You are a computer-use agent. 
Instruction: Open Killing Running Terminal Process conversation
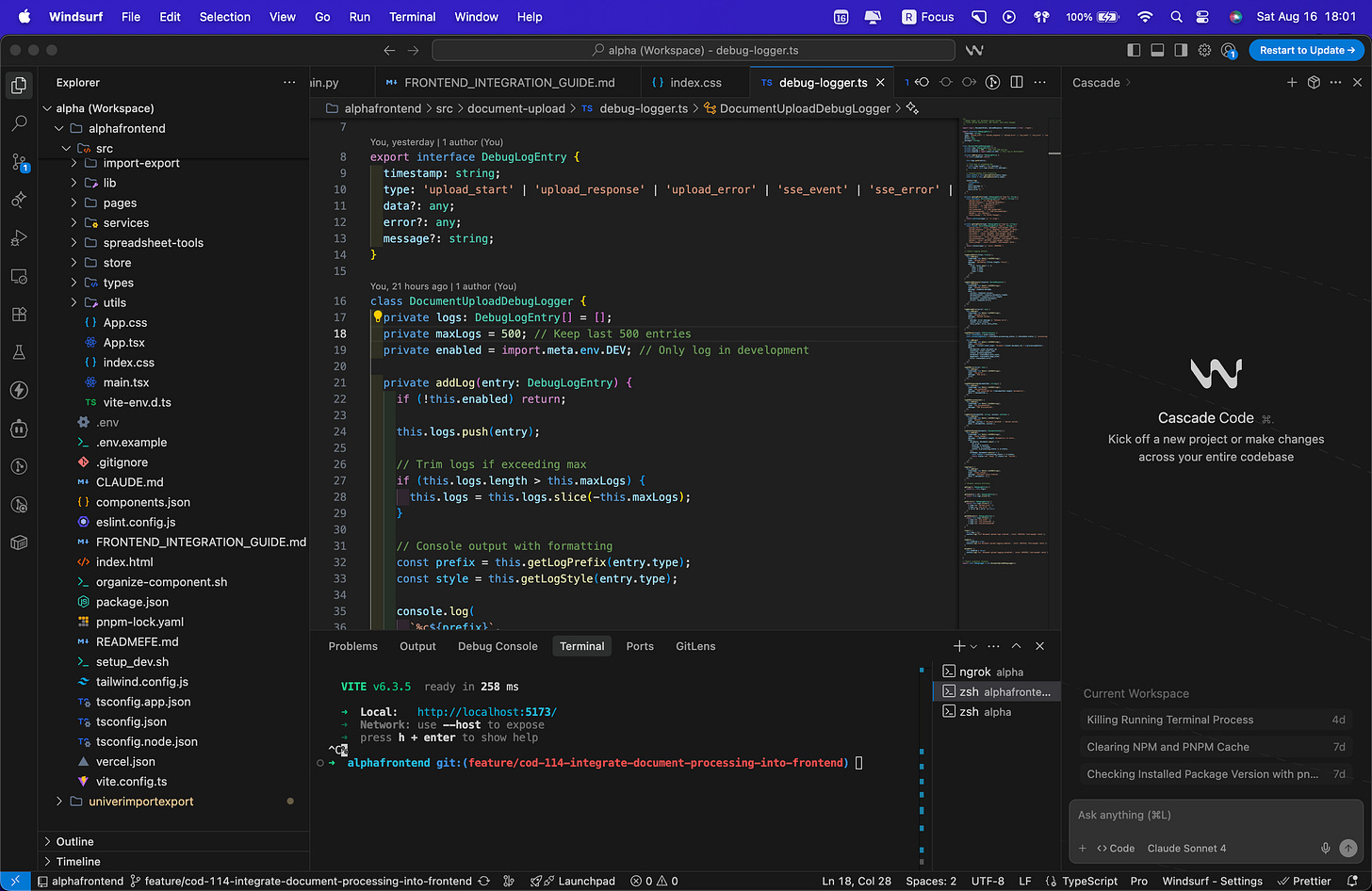1169,720
